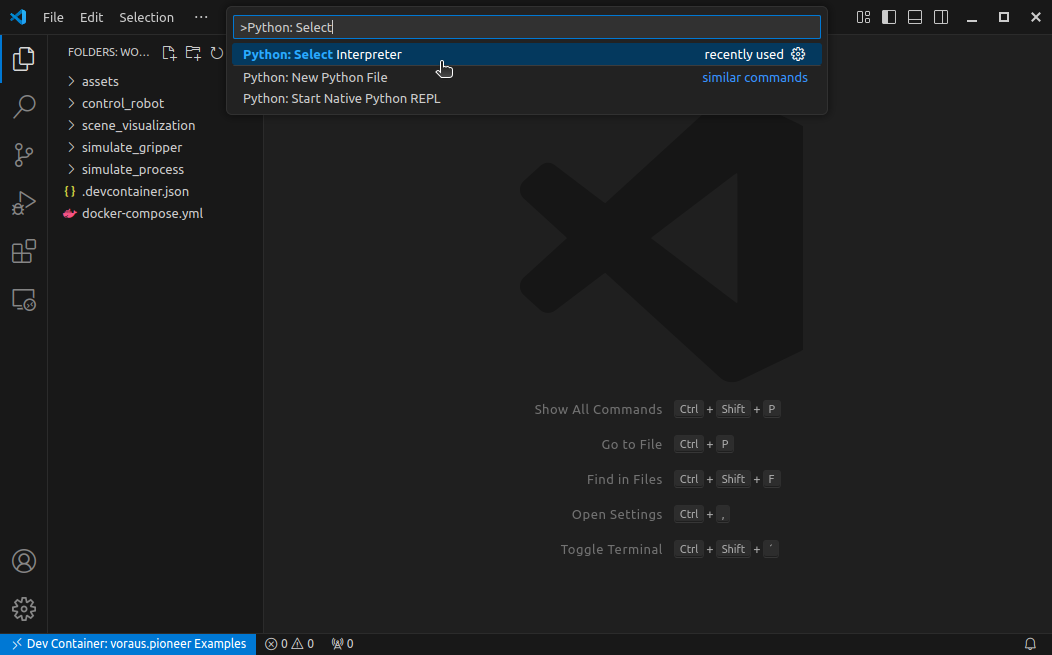
Task: Run Python: New Python File command
Action: click(527, 77)
